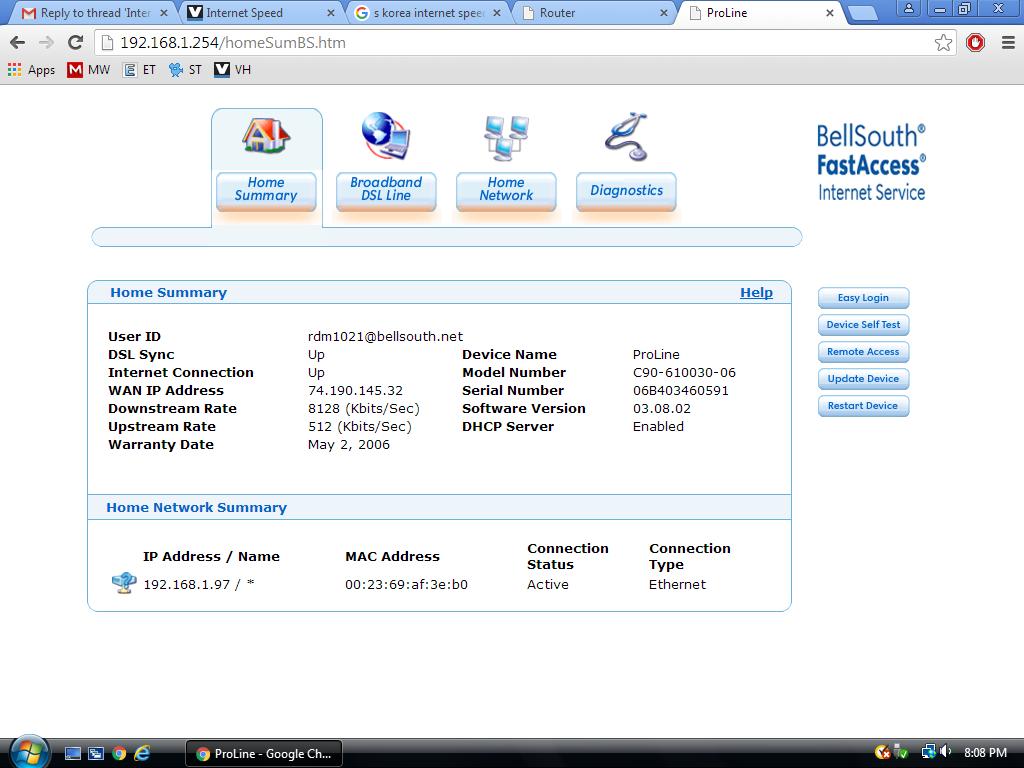The width and height of the screenshot is (1024, 768).
Task: Click the ProLine - Google Chrome taskbar button
Action: (264, 754)
